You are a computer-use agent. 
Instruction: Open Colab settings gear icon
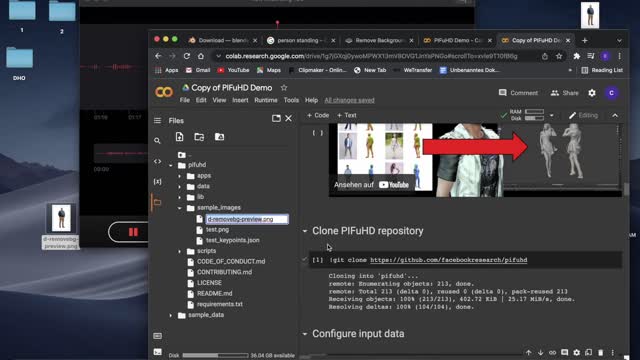point(592,93)
